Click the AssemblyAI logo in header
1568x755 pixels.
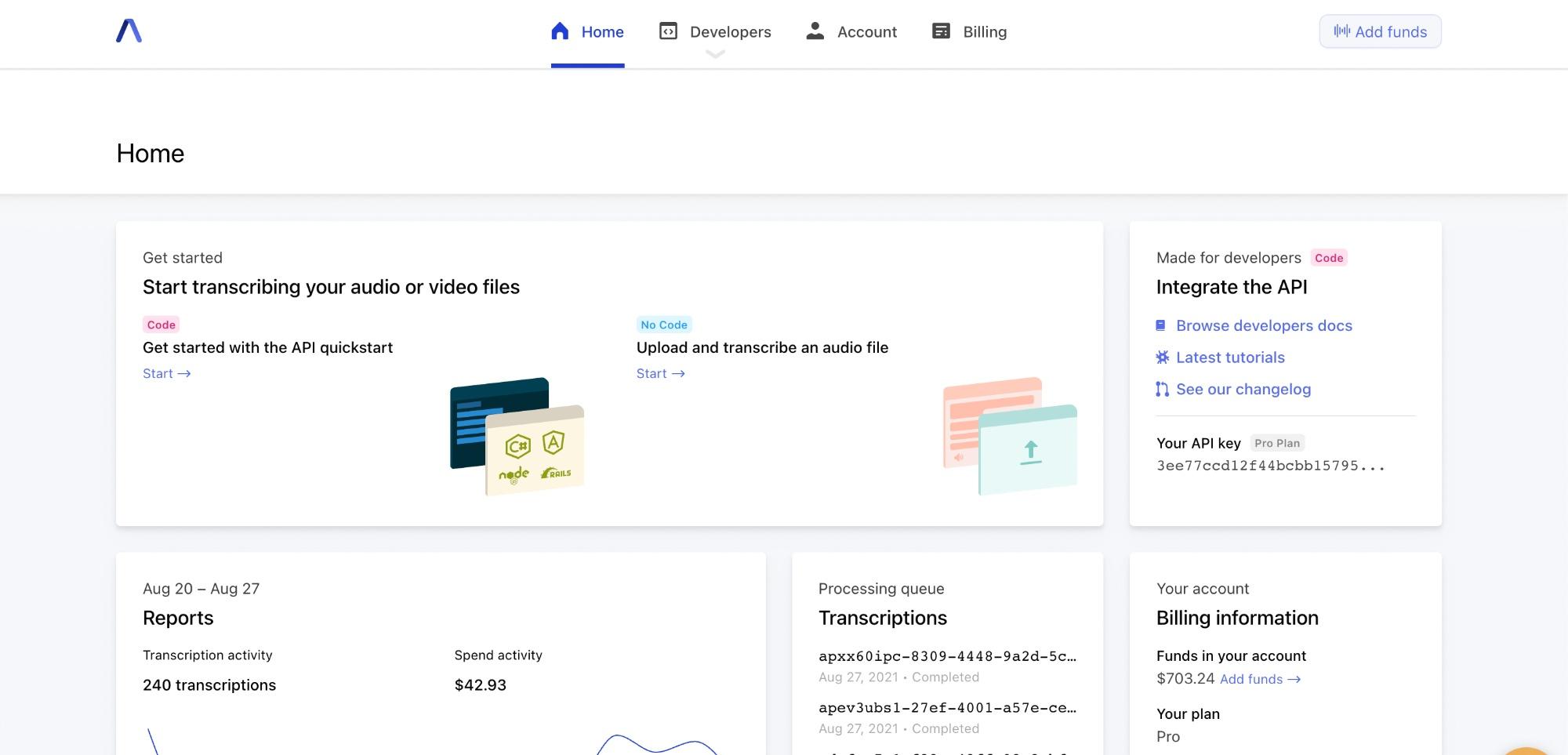(x=129, y=31)
